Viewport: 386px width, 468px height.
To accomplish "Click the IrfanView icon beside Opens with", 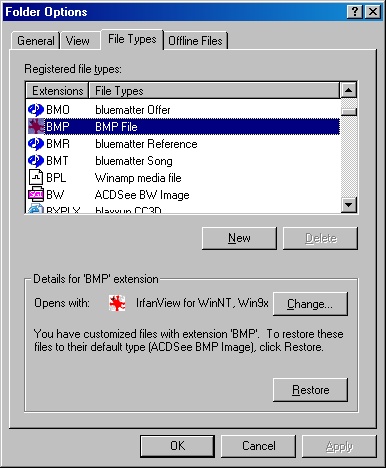I will pos(117,303).
